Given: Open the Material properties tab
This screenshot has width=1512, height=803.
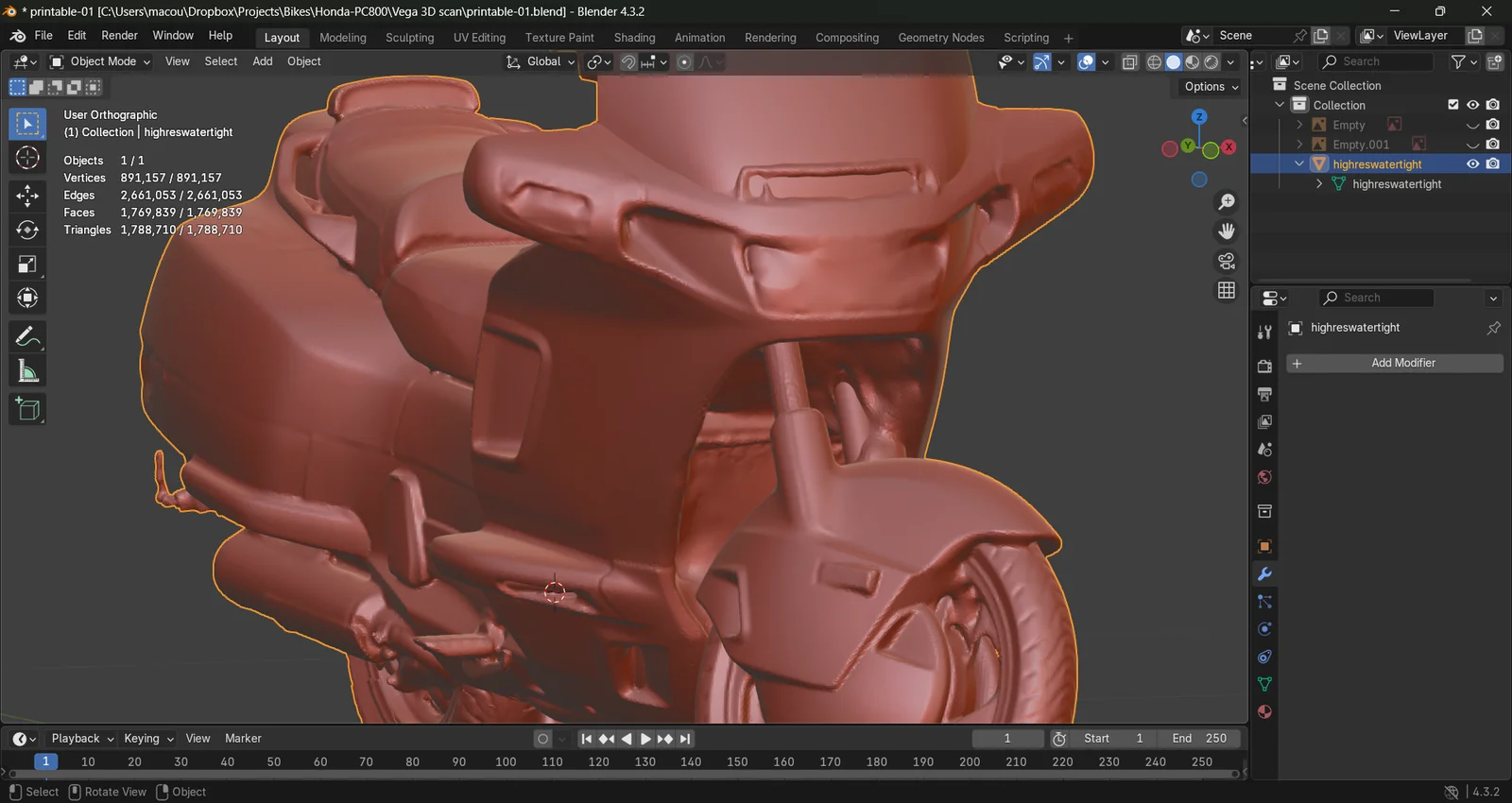Looking at the screenshot, I should pyautogui.click(x=1264, y=711).
